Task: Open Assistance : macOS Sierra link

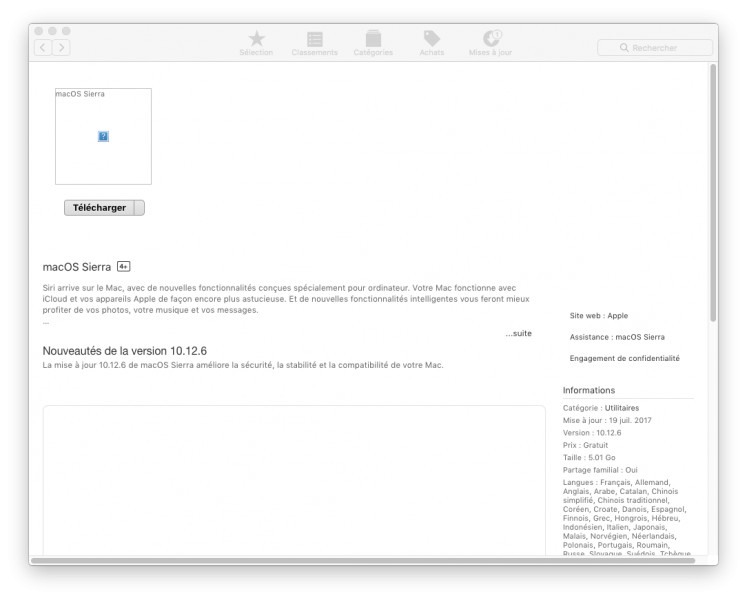Action: point(617,337)
